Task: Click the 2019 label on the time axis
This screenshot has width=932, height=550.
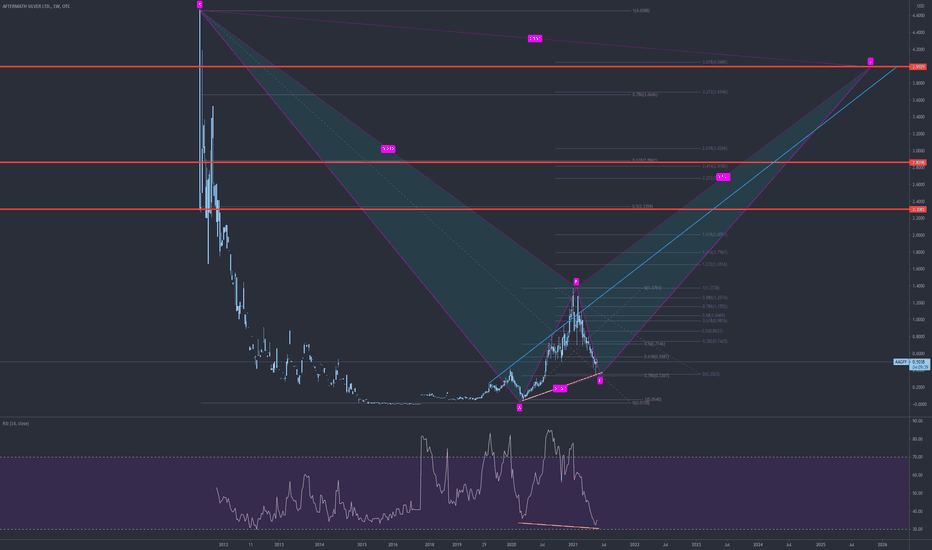Action: pos(456,545)
